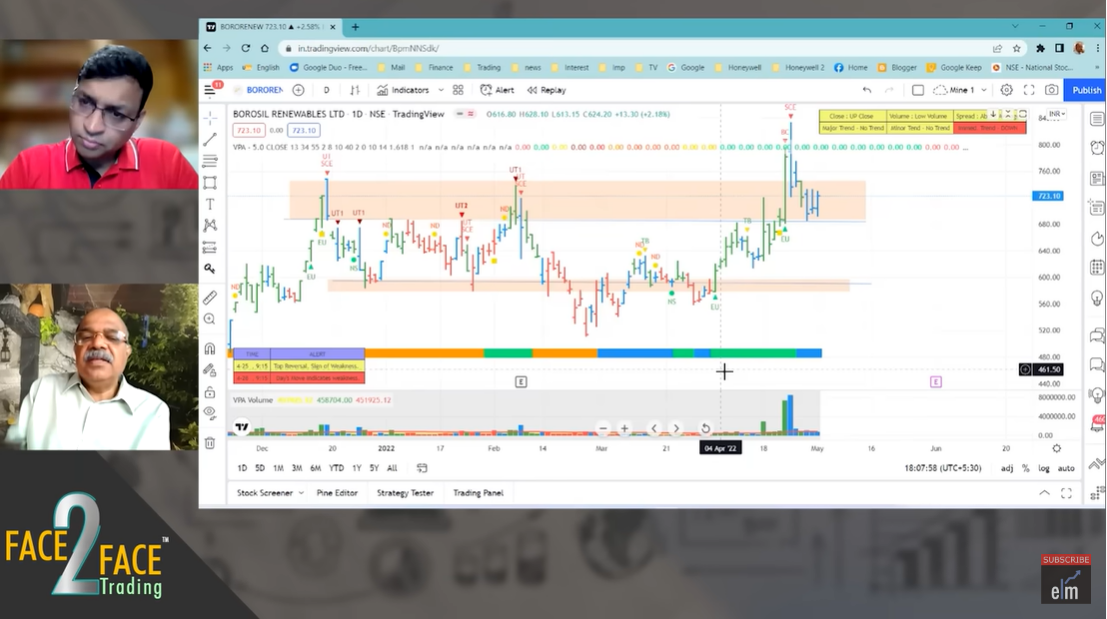Reload the page in browser
The height and width of the screenshot is (619, 1107).
click(245, 48)
